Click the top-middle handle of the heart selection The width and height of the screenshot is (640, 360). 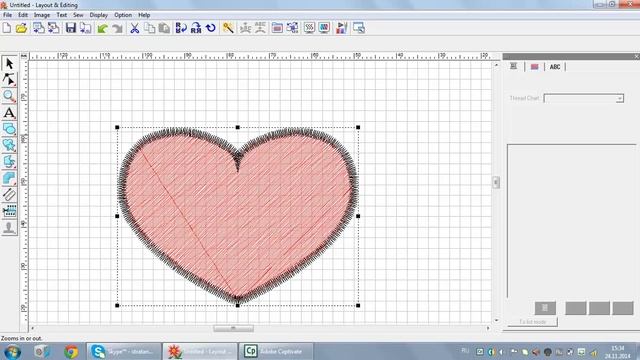tap(238, 127)
